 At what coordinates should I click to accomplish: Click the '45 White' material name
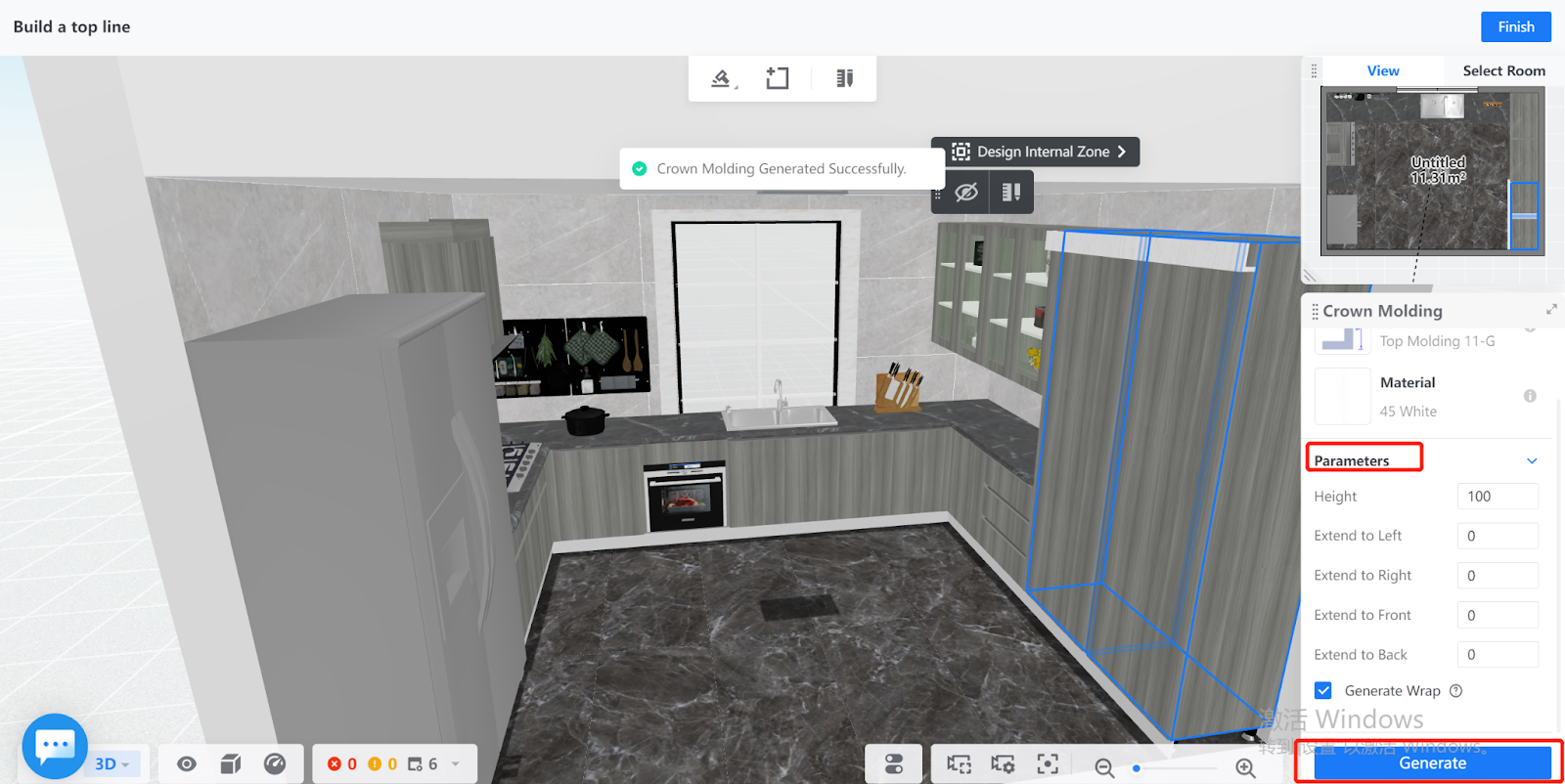[1408, 412]
